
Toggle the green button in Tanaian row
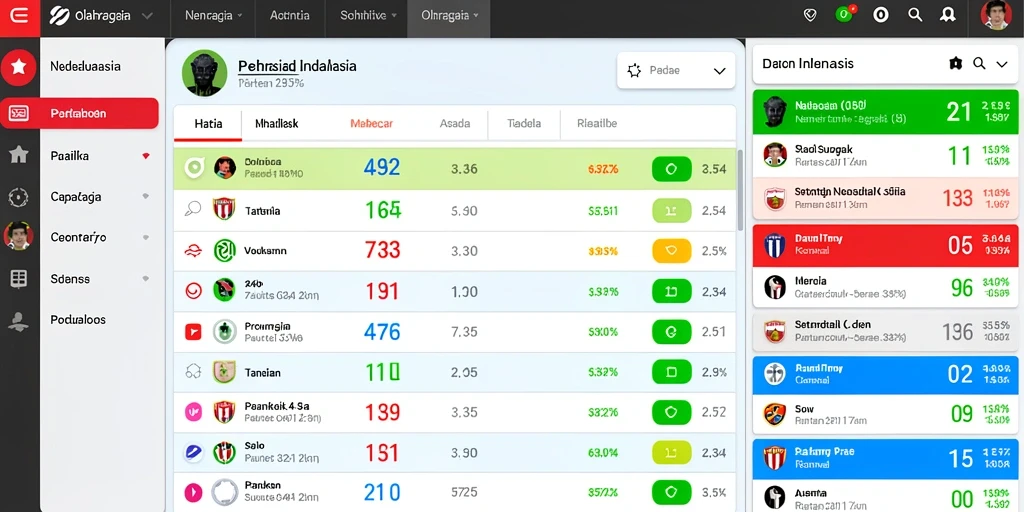pos(671,372)
